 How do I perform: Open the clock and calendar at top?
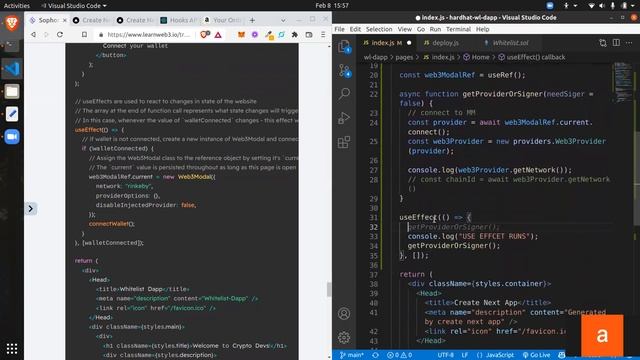(x=332, y=6)
